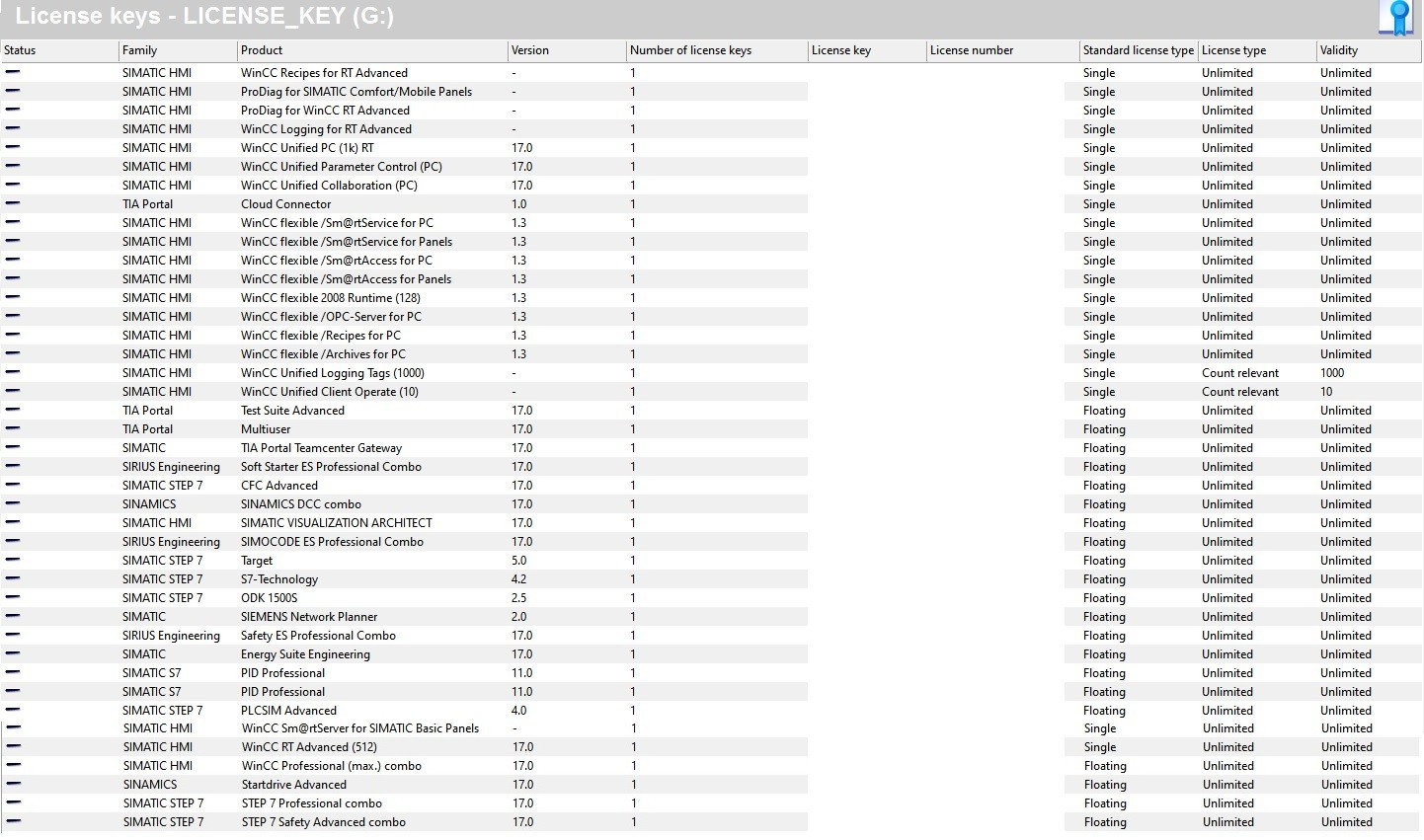Select status icon for SIEMENS Network Planner
The image size is (1424, 840).
[x=13, y=616]
